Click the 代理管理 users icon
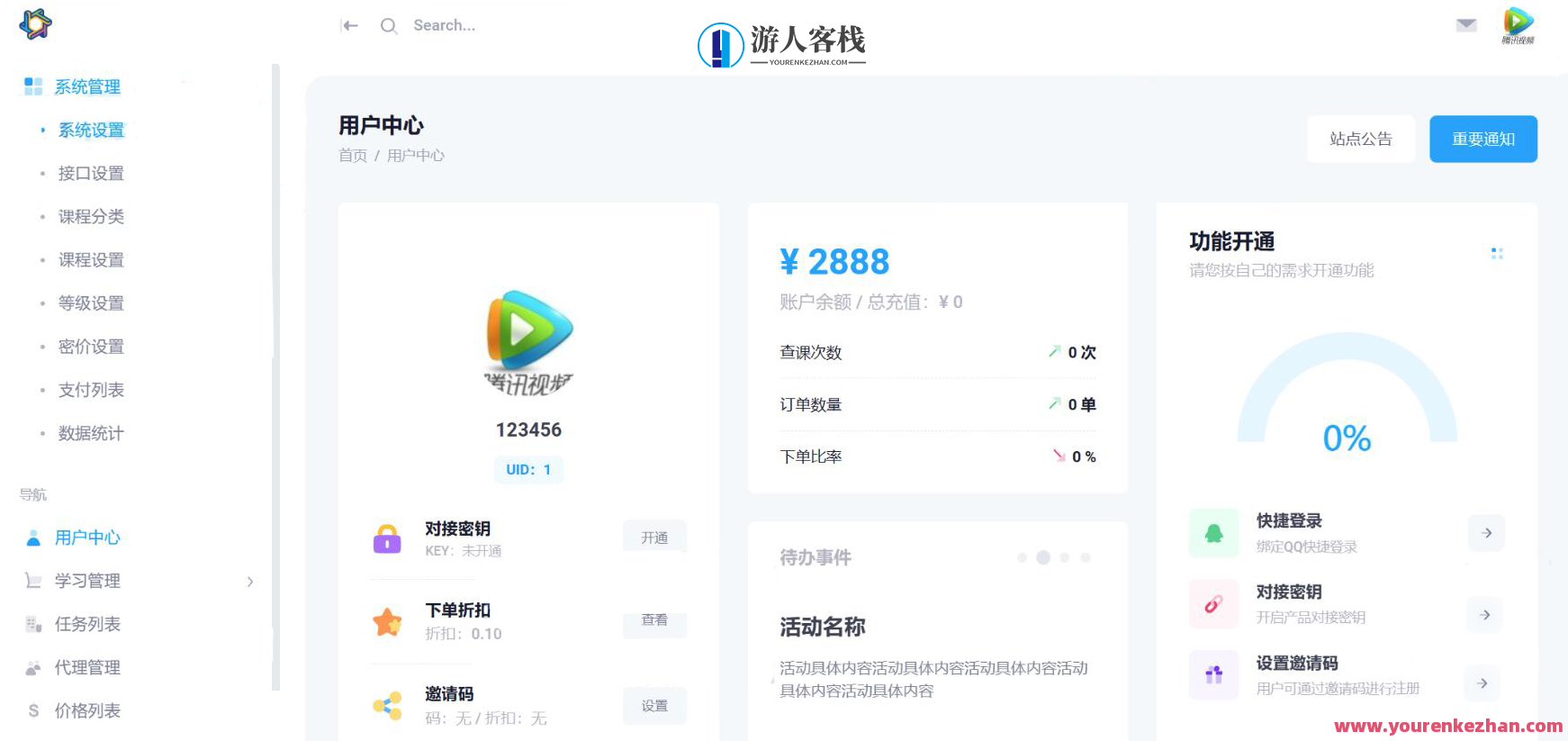Viewport: 1568px width, 741px height. [33, 667]
